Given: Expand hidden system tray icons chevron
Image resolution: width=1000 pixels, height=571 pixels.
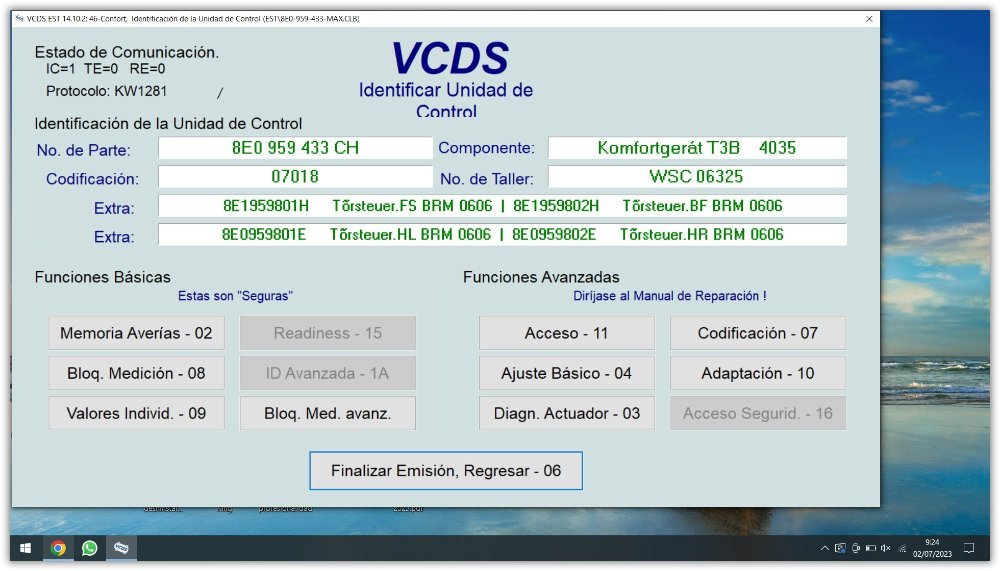Looking at the screenshot, I should [x=825, y=548].
